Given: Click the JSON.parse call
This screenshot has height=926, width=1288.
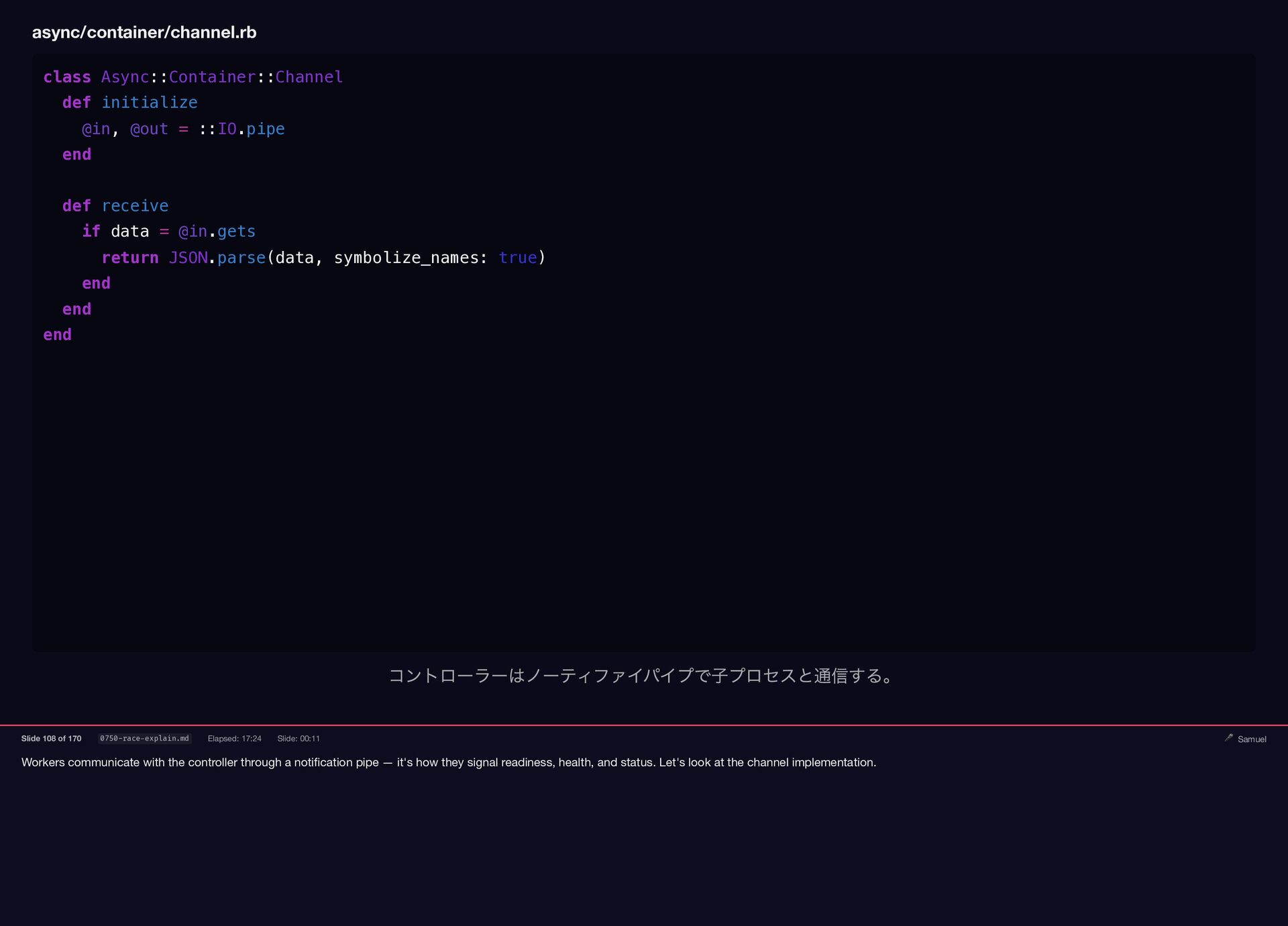Looking at the screenshot, I should (217, 258).
